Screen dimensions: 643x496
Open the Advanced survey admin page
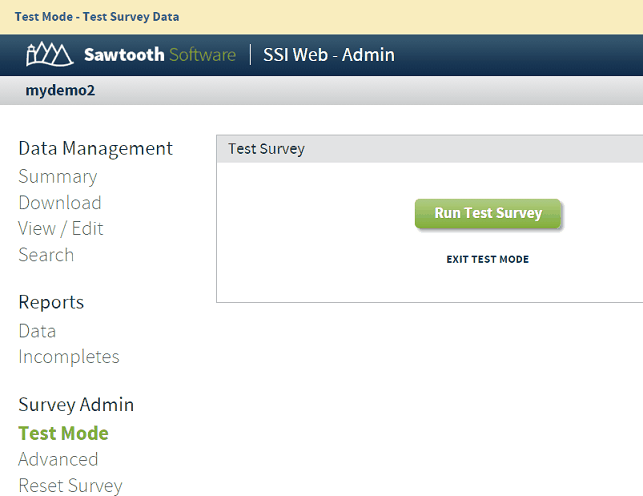(x=58, y=460)
